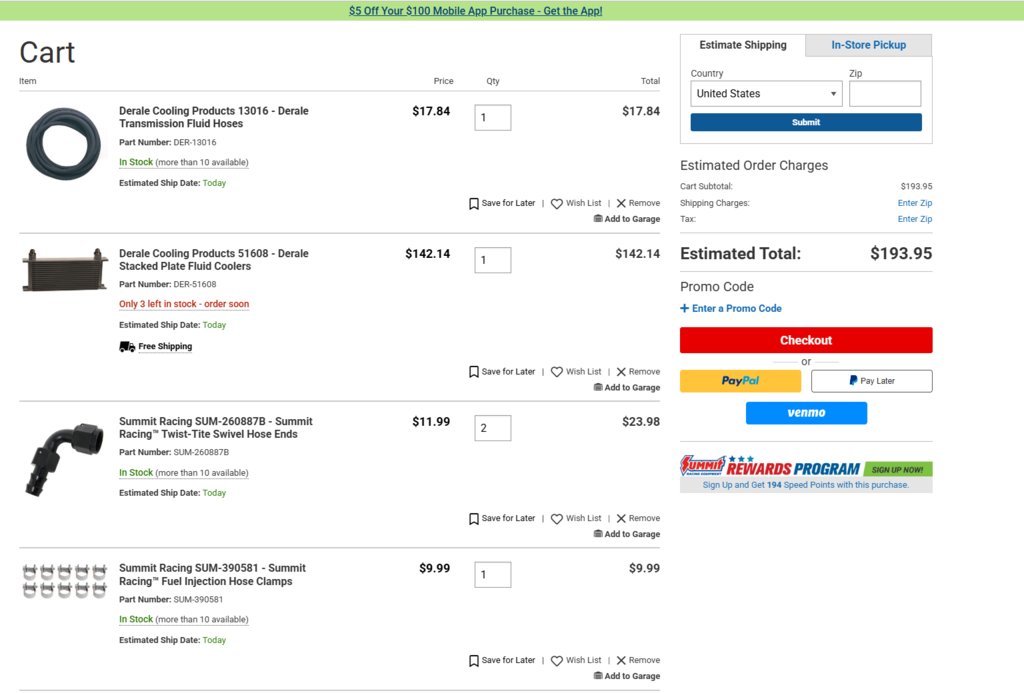Click In Stock availability link for SUM-390581
This screenshot has width=1024, height=693.
point(184,619)
